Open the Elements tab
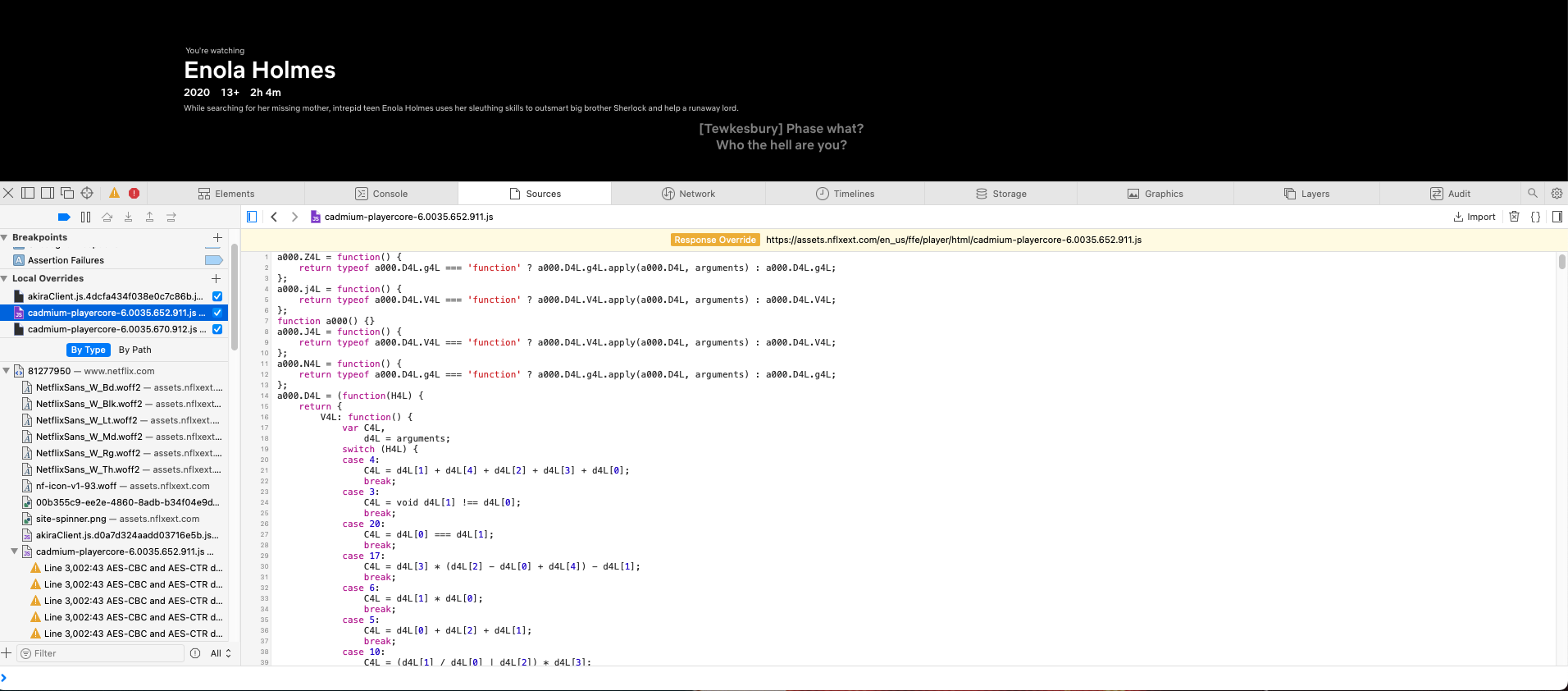The height and width of the screenshot is (691, 1568). pos(226,194)
